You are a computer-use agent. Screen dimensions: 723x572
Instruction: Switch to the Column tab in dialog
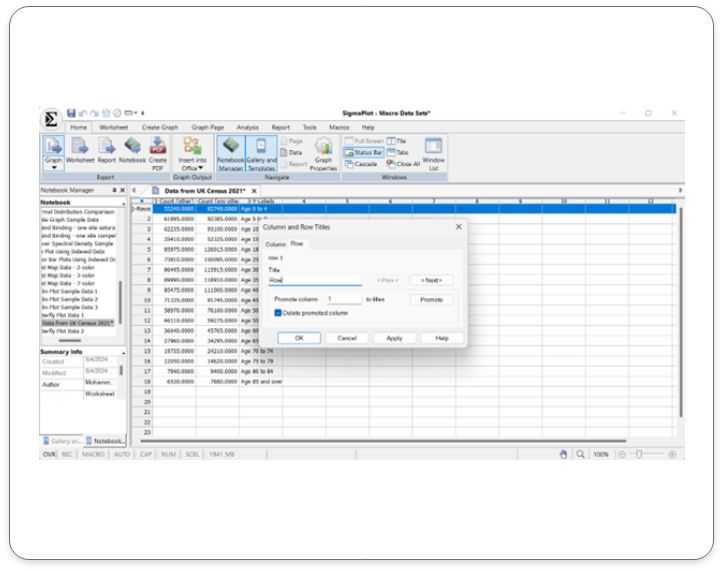pos(275,244)
